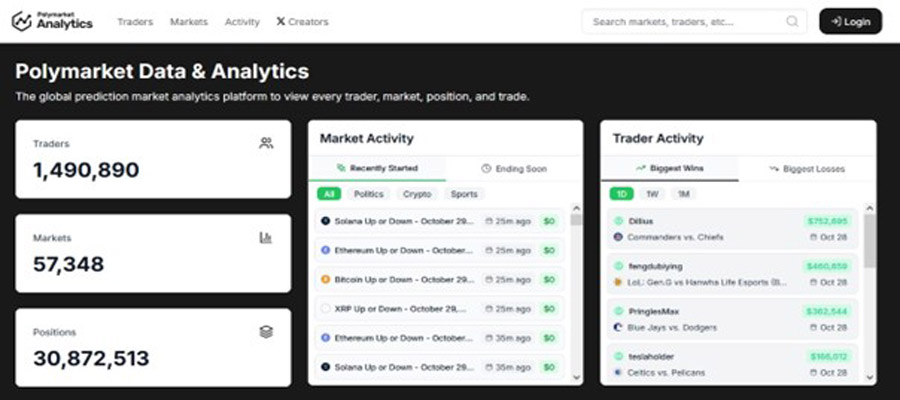This screenshot has height=400, width=900.
Task: Open the Activity navigation item
Action: (x=242, y=22)
